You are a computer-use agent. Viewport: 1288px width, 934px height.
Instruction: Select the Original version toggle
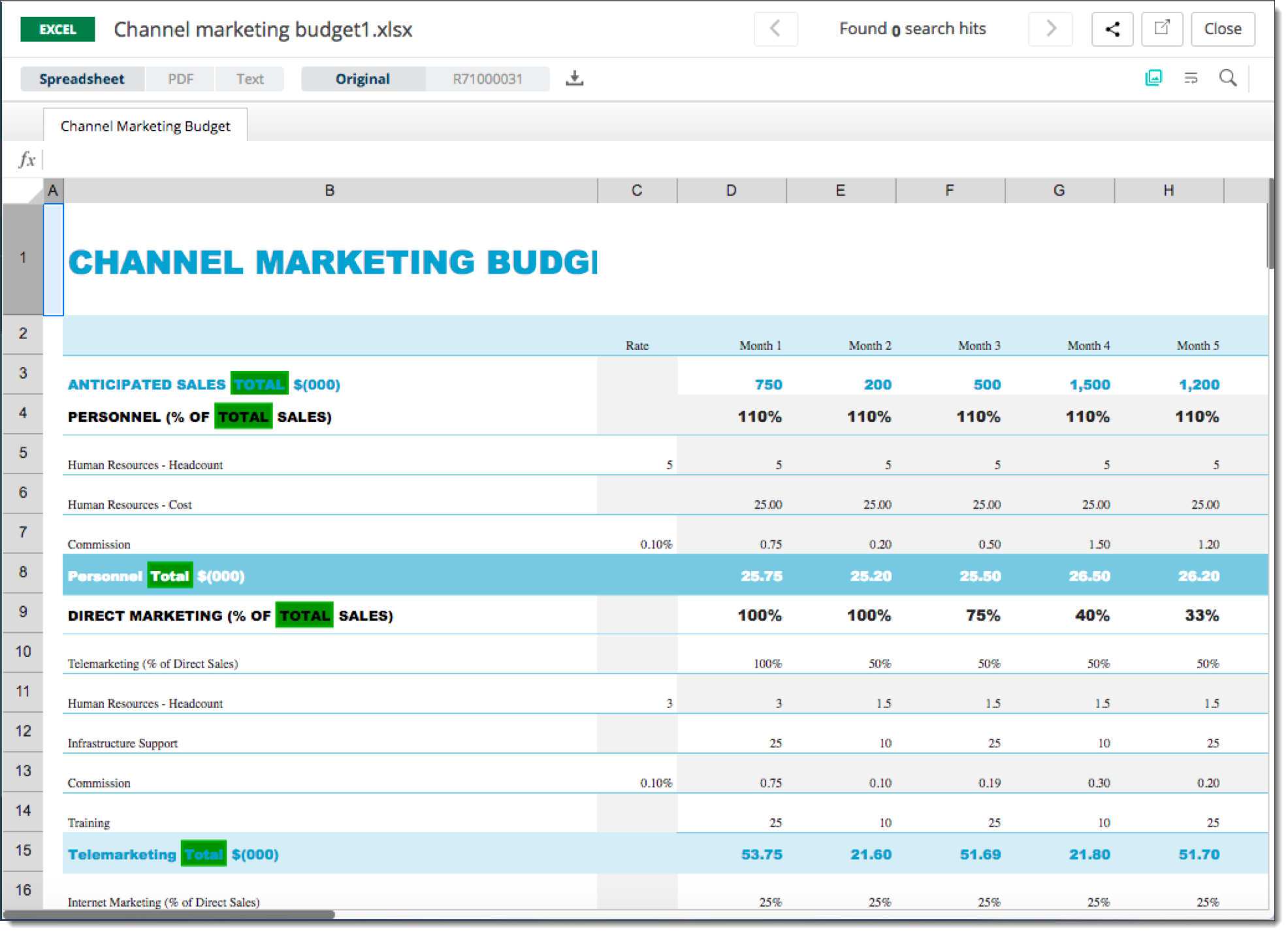(362, 79)
